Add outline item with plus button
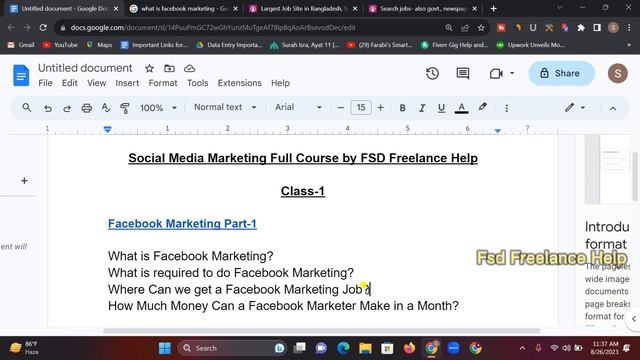Screen dimensions: 640x360 coord(24,180)
